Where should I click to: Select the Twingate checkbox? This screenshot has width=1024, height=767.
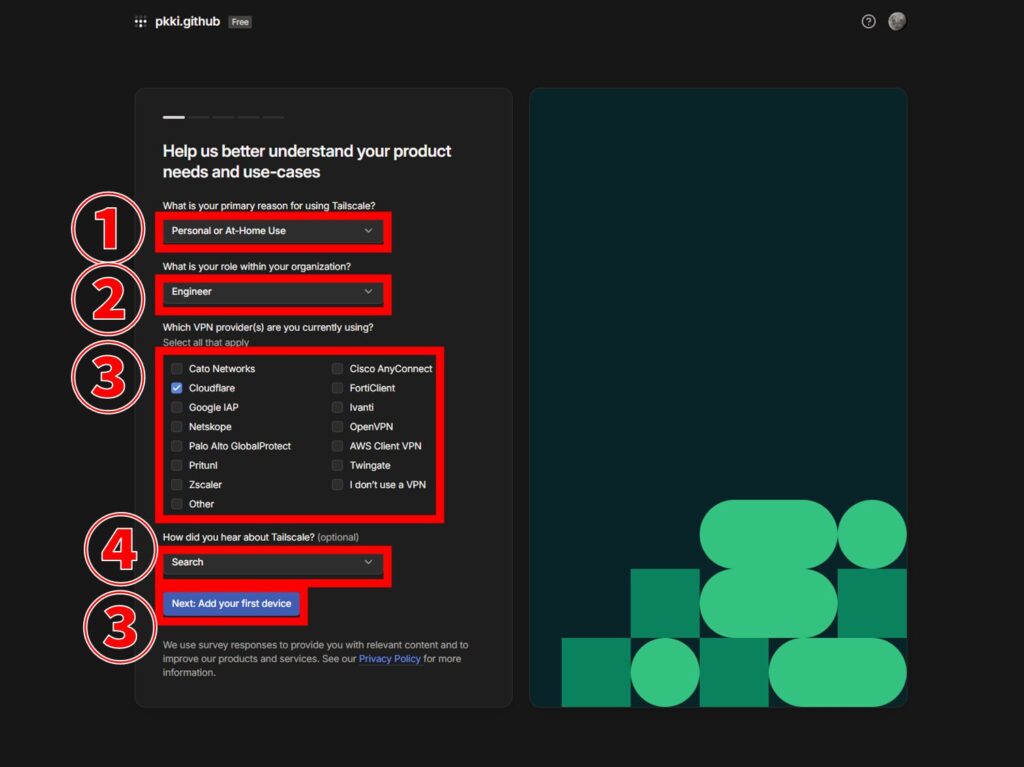pos(338,466)
